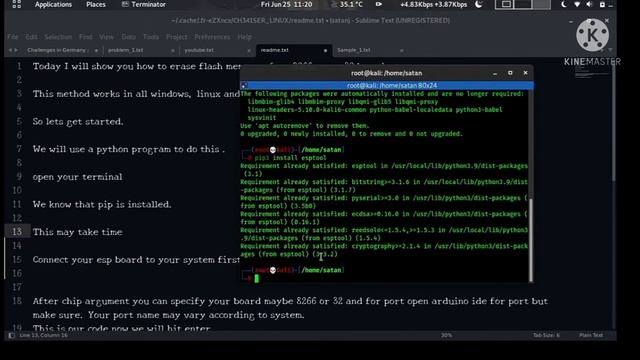640x360 pixels.
Task: Open the Help menu in Sublime Text
Action: 244,37
